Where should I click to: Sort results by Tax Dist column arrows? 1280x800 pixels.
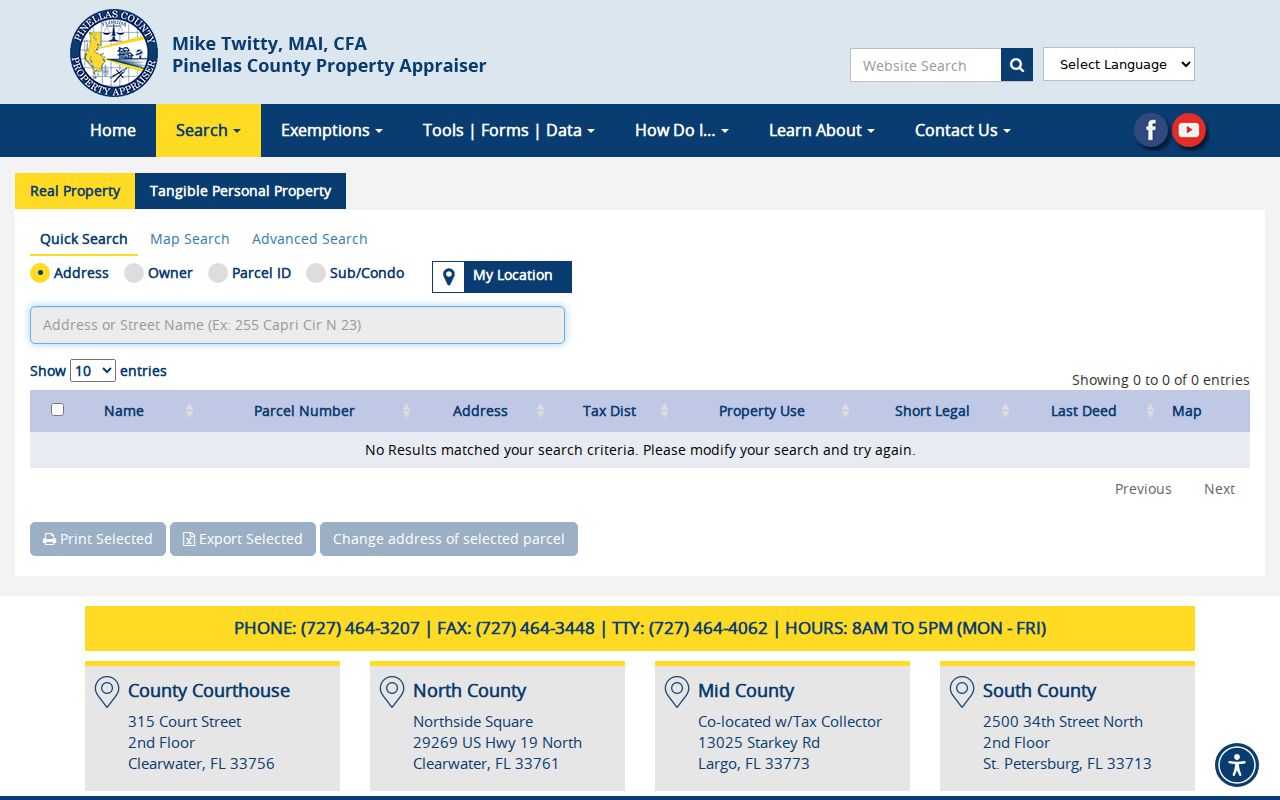(665, 411)
